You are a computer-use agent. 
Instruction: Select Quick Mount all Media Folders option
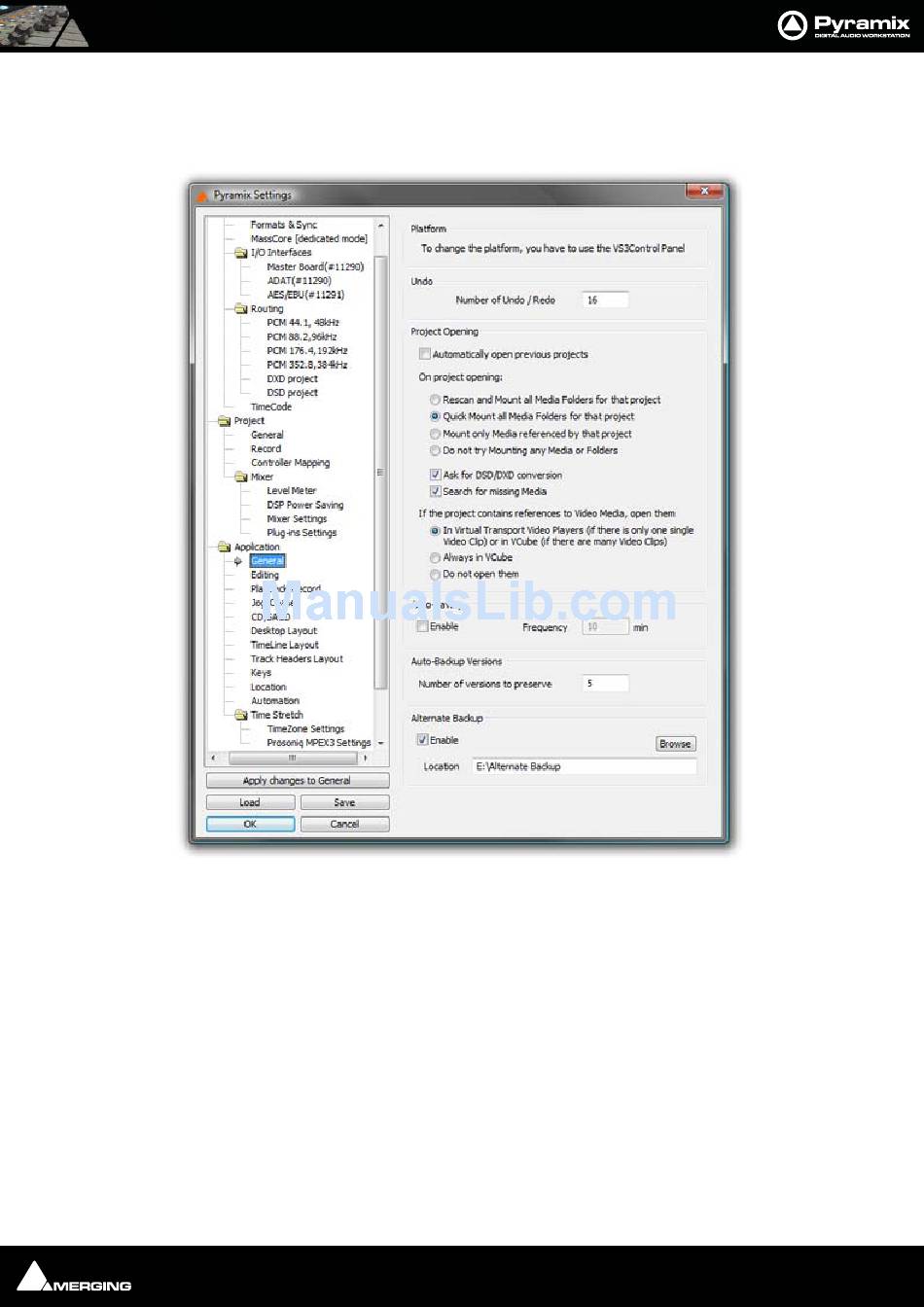pos(436,416)
